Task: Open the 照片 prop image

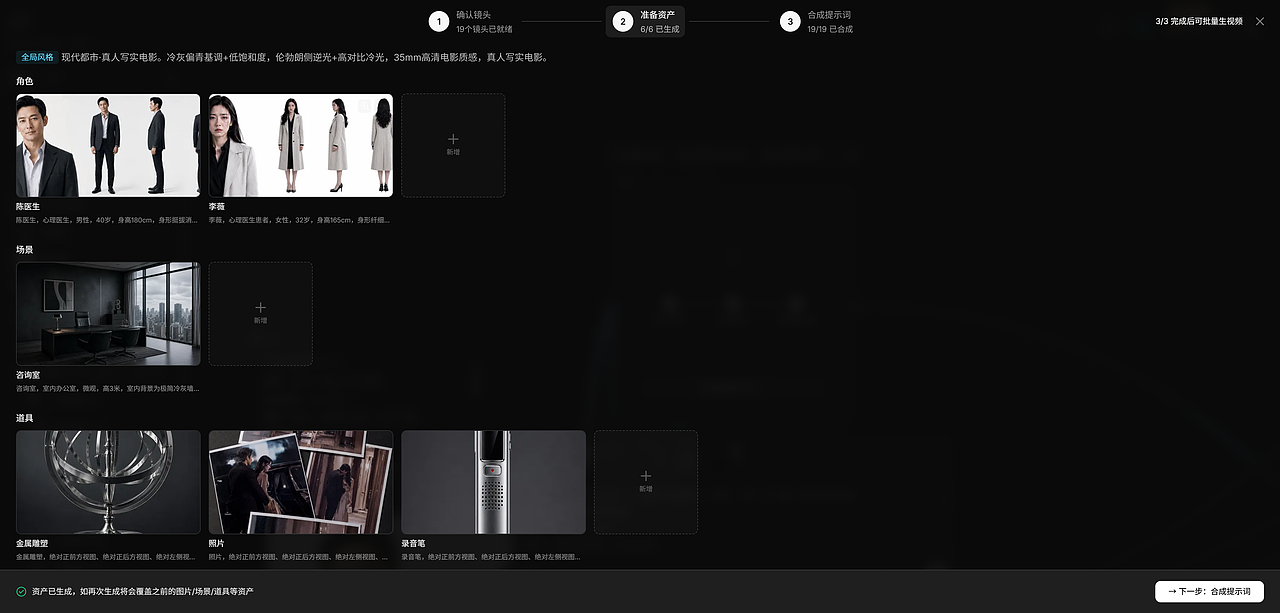Action: click(x=301, y=482)
